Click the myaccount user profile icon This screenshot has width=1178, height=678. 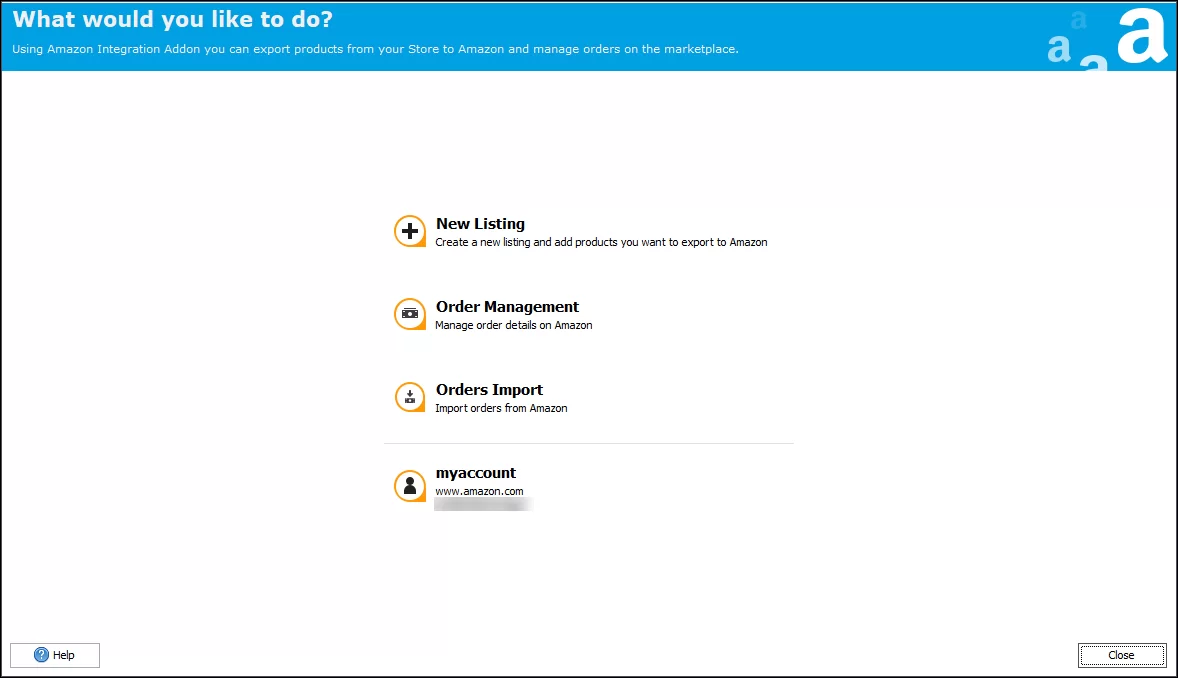tap(410, 486)
